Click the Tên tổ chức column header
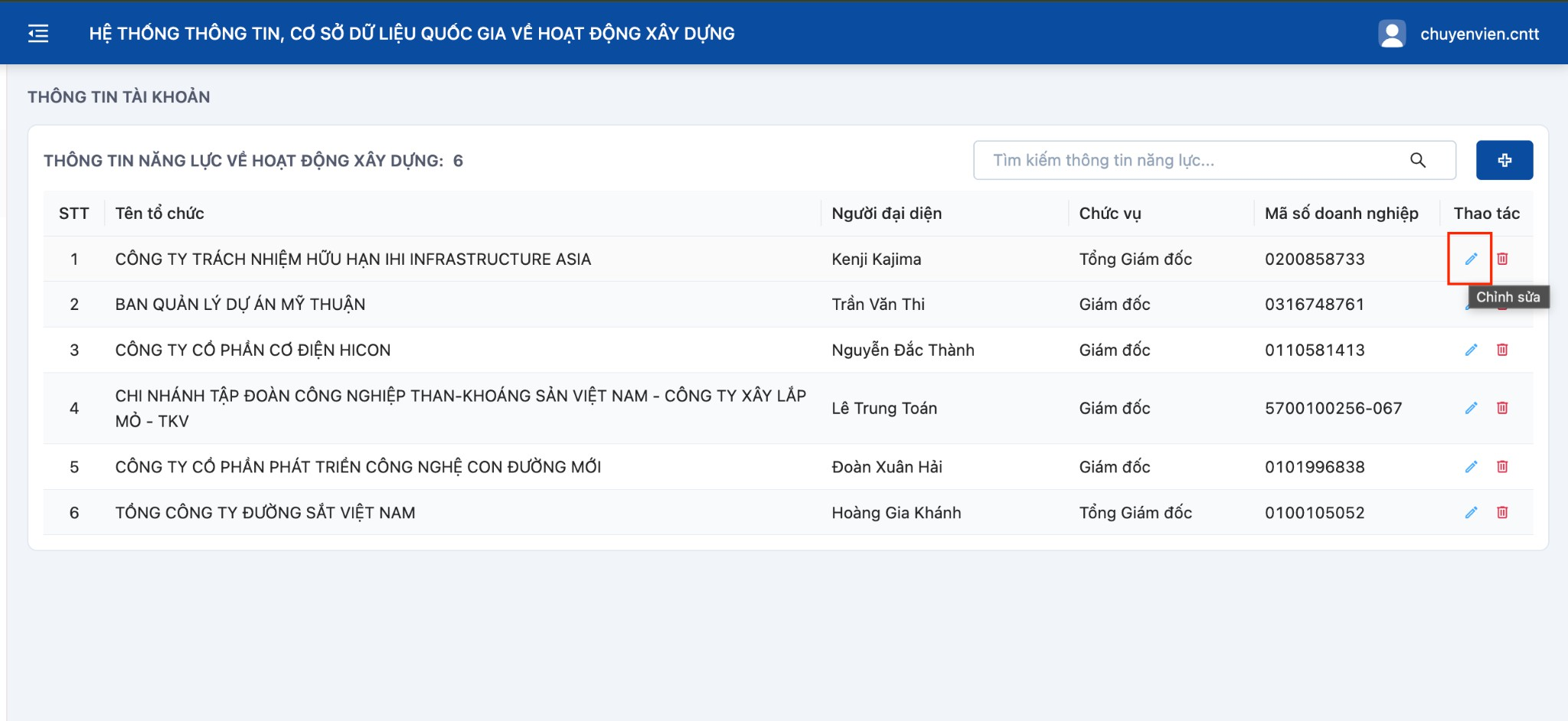This screenshot has width=1568, height=721. tap(160, 214)
